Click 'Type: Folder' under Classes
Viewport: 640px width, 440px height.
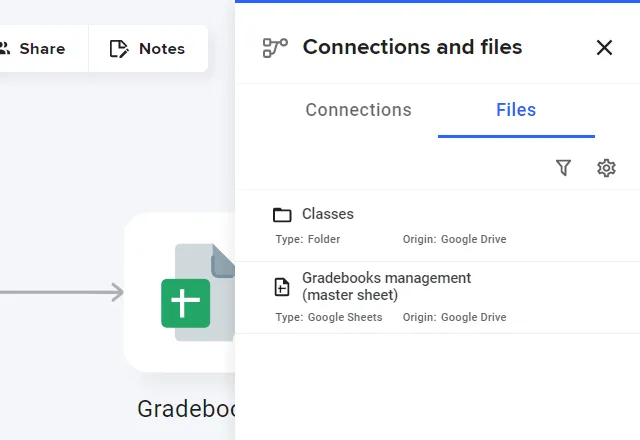308,239
